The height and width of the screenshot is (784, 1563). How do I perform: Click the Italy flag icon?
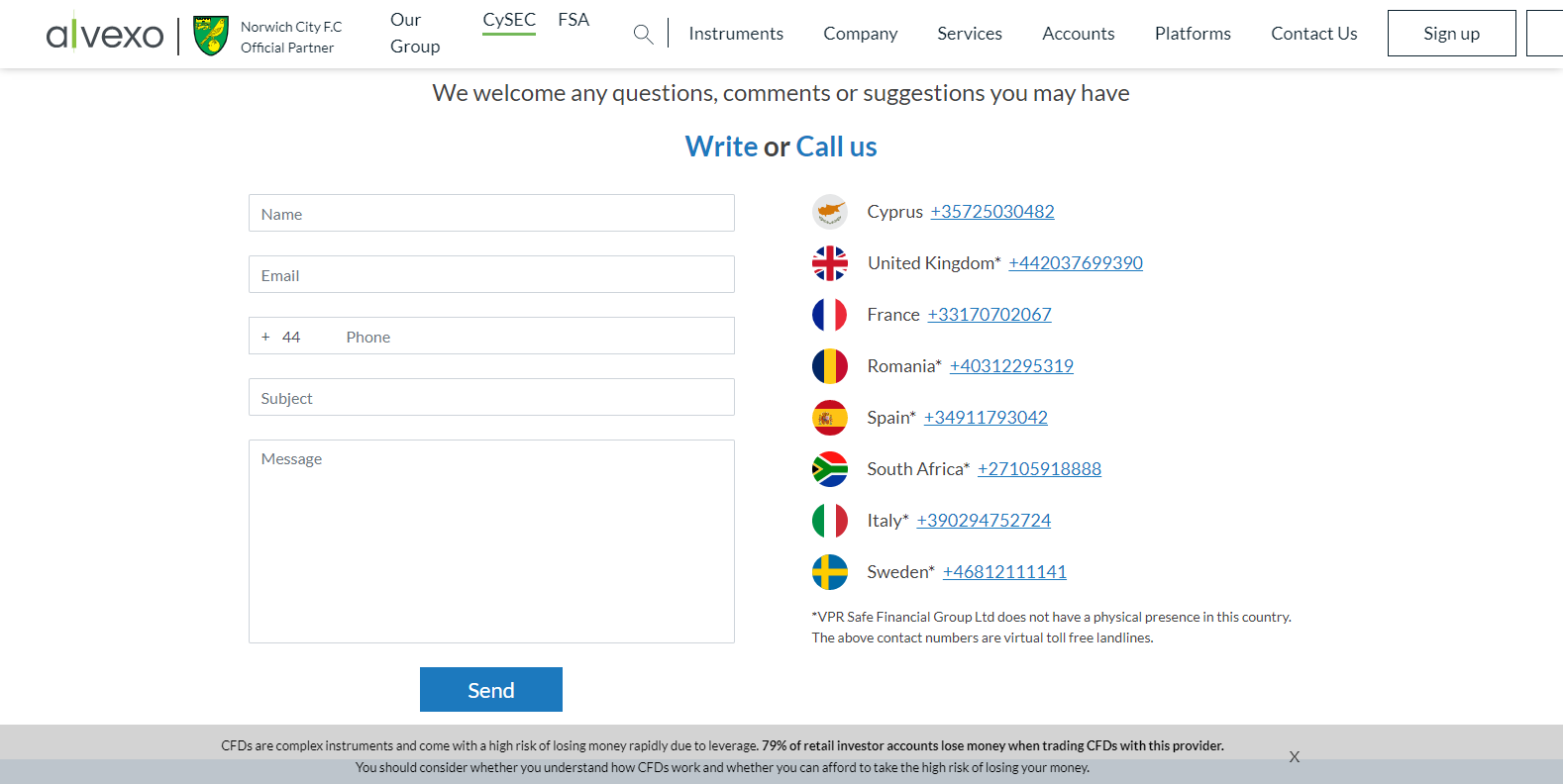(x=830, y=521)
